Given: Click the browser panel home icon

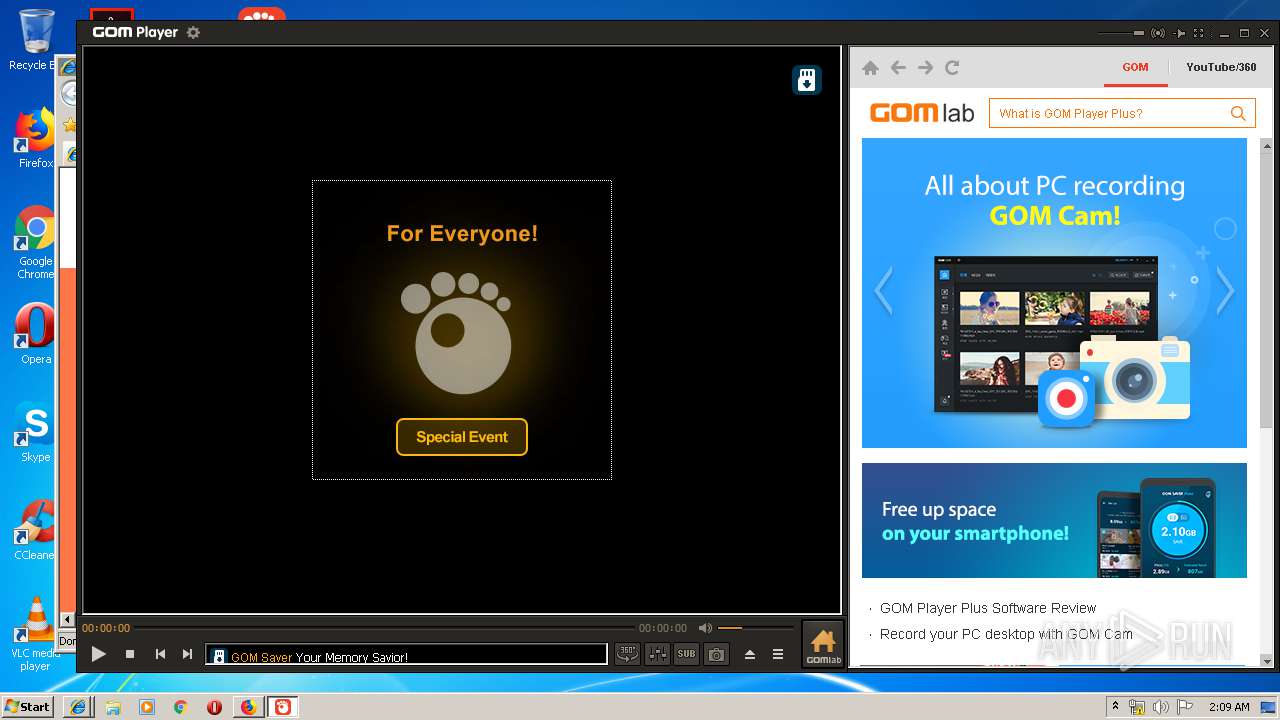Looking at the screenshot, I should 870,67.
